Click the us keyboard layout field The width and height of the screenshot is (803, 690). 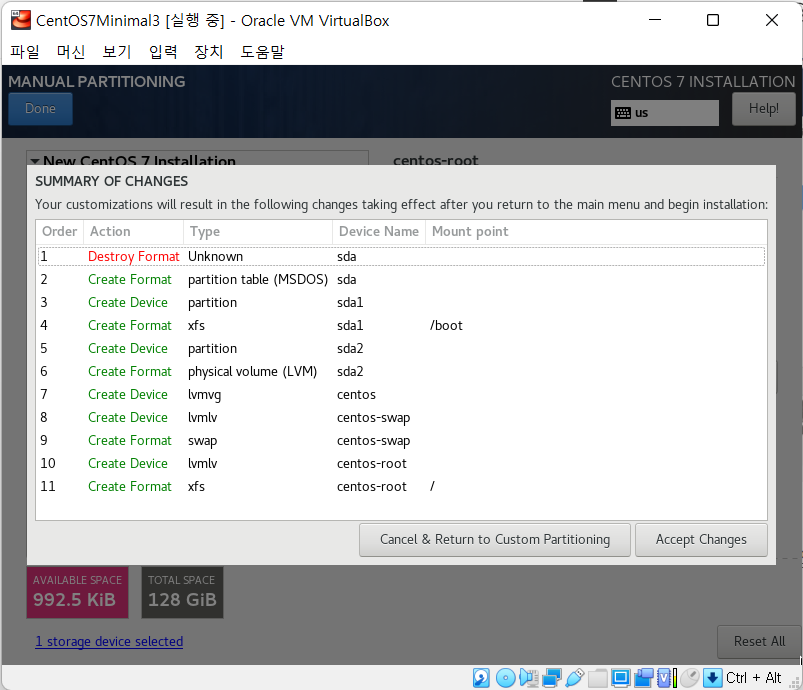(665, 113)
